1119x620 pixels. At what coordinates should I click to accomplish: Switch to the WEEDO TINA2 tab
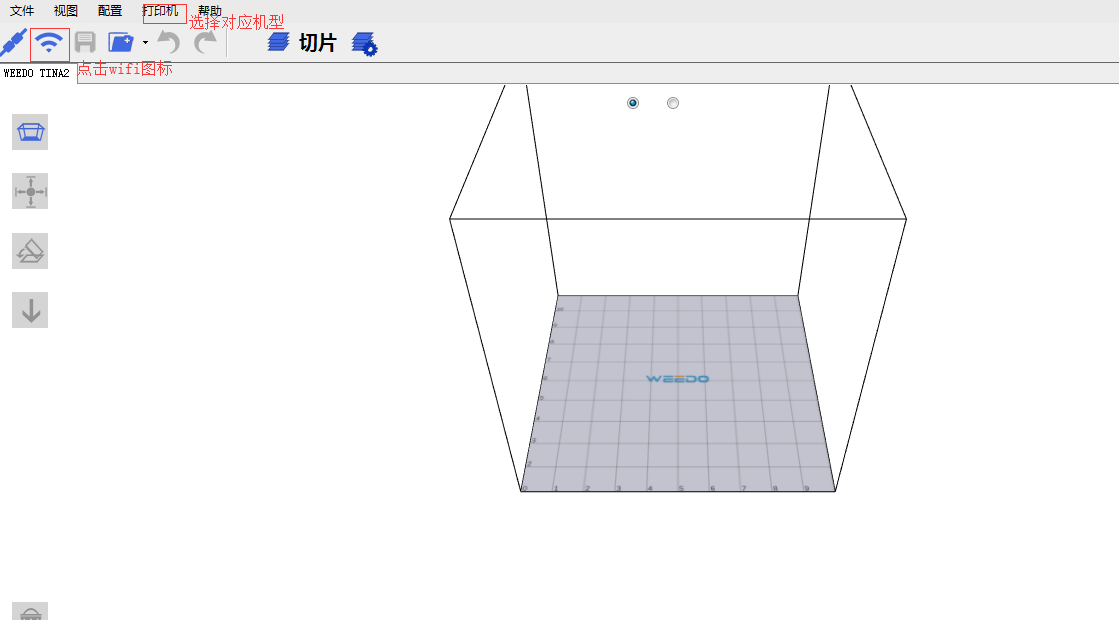[37, 73]
